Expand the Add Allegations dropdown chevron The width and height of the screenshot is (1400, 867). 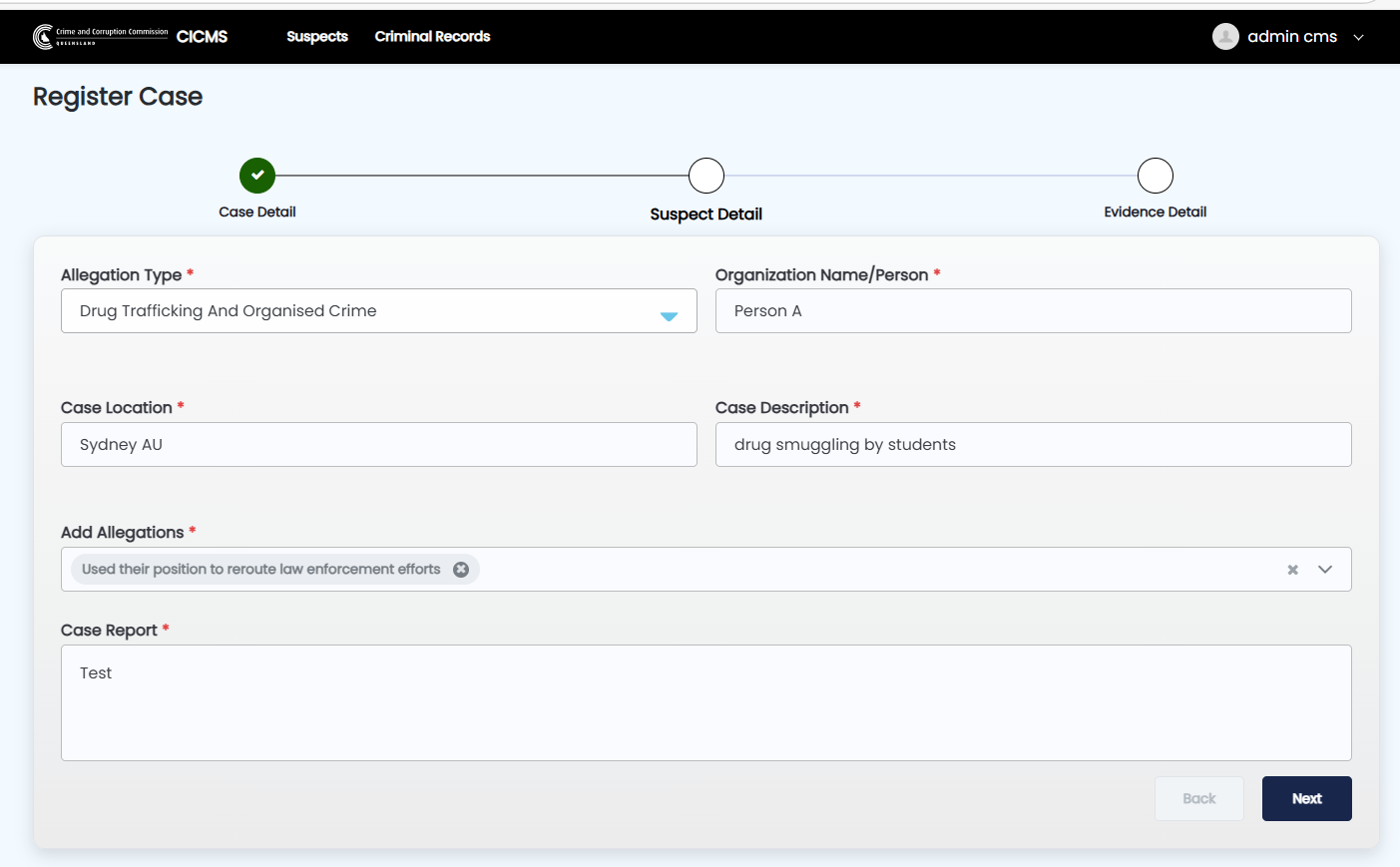click(1325, 570)
